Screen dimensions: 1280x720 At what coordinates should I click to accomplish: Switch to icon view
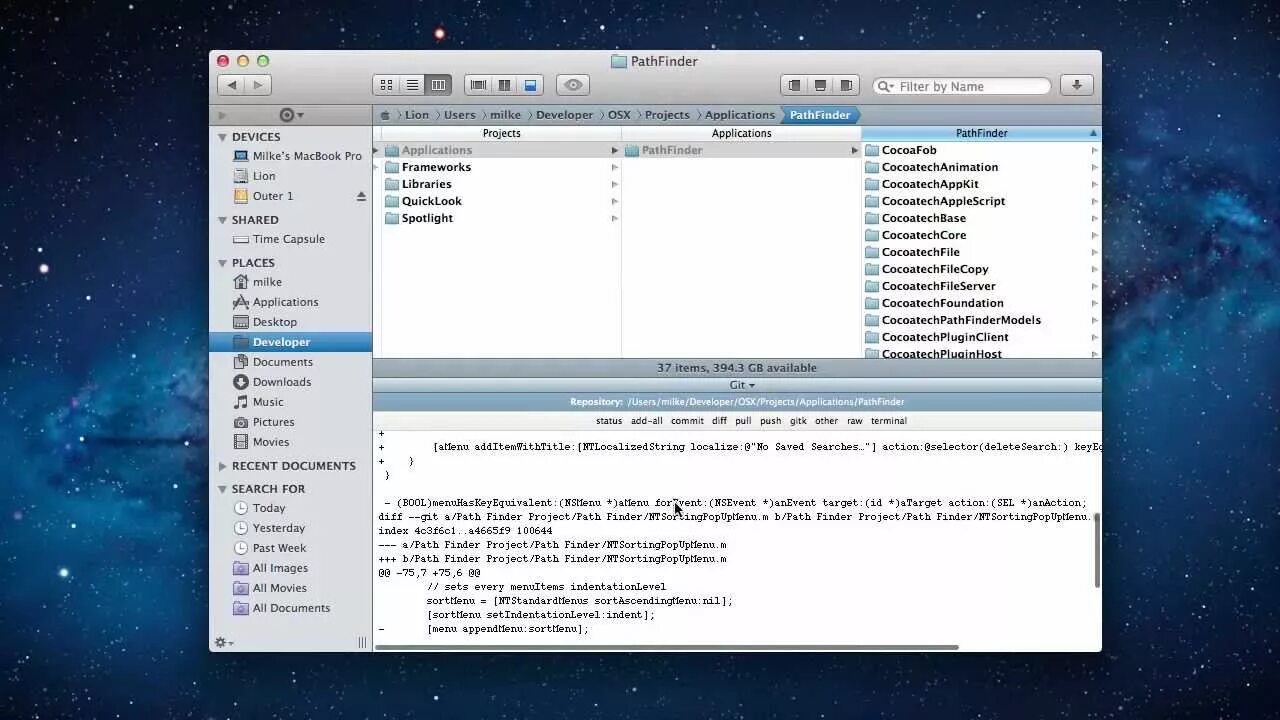pos(386,86)
